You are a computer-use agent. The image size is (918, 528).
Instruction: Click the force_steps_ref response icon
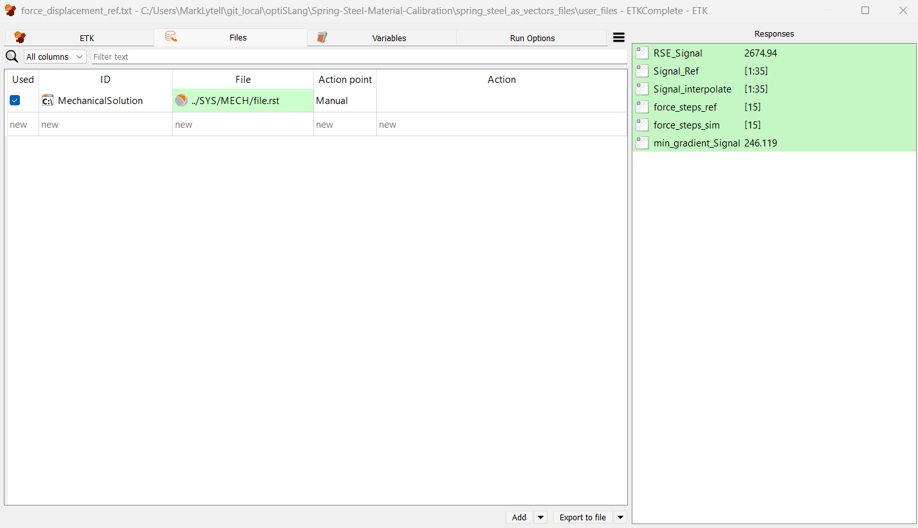643,107
